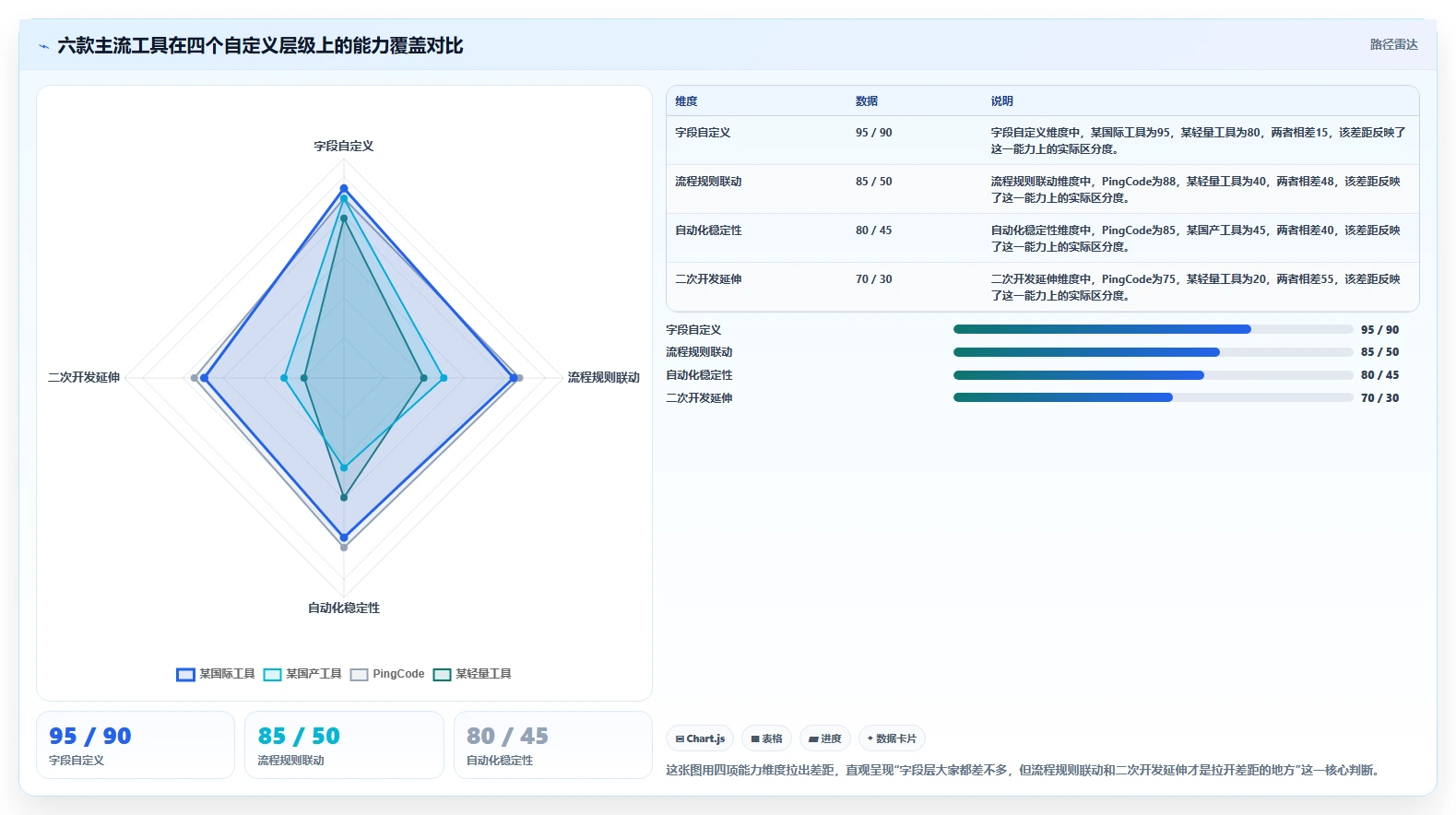Click the top blue data point on the radar
Screen dimensions: 1456x815
pyautogui.click(x=344, y=188)
